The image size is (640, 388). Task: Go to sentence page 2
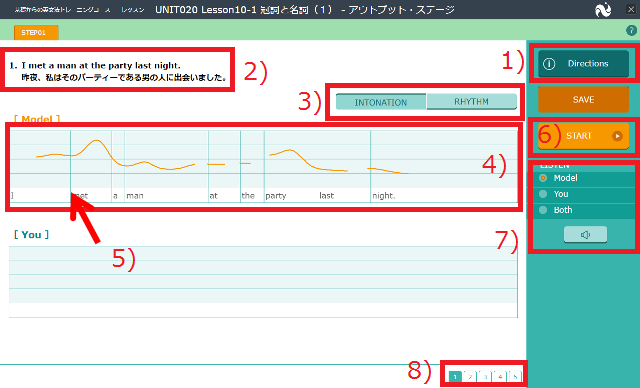[x=470, y=377]
